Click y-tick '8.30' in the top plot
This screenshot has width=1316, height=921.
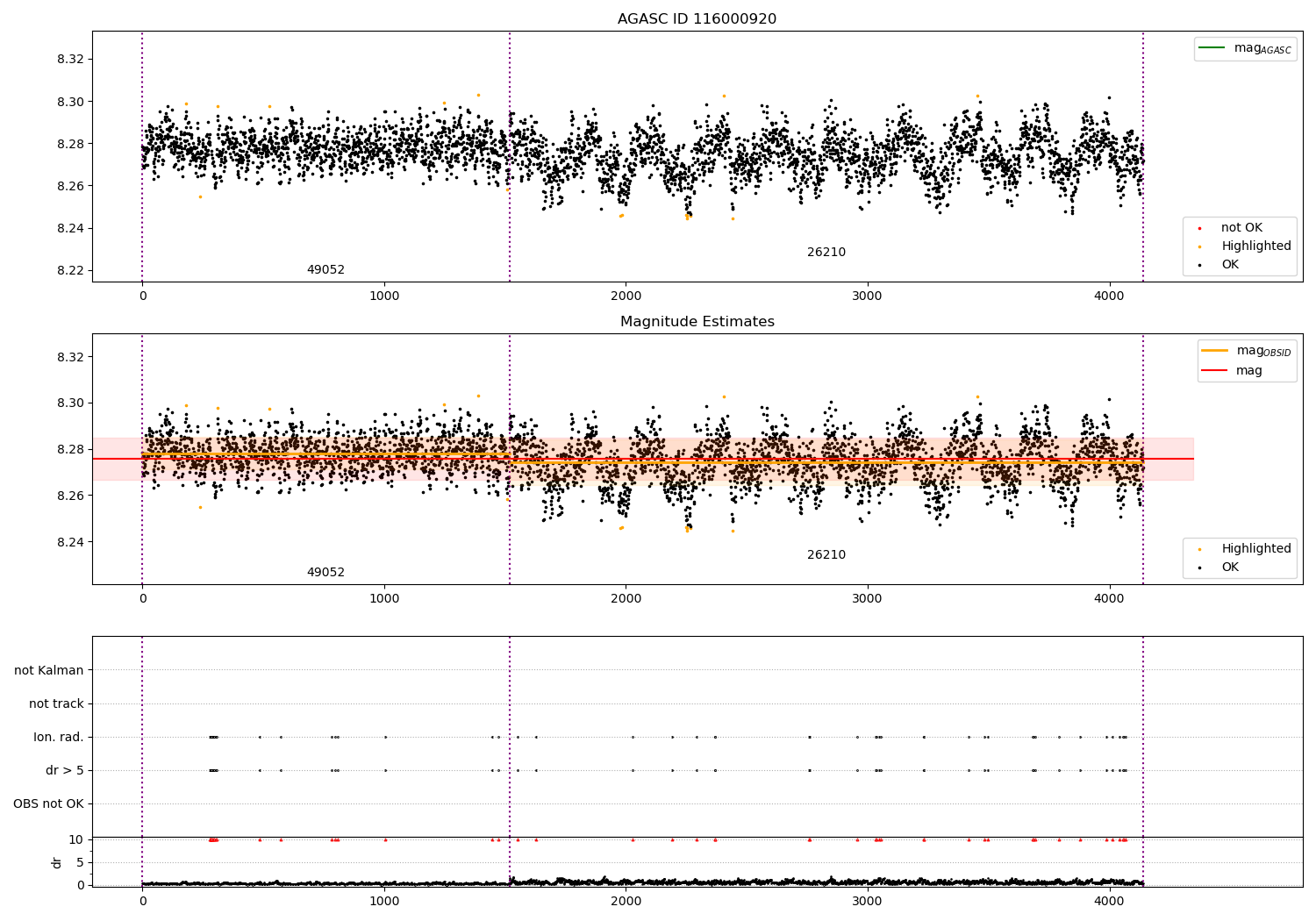[70, 102]
